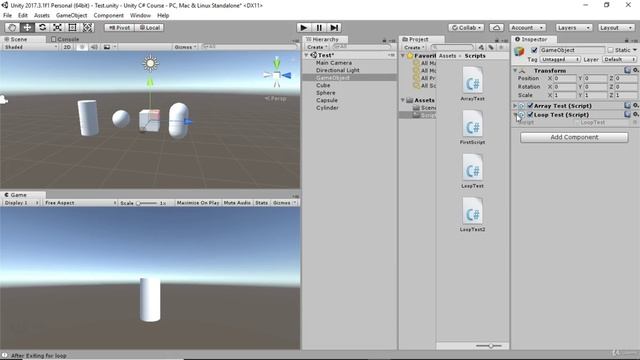Open the Assets menu

pyautogui.click(x=42, y=15)
